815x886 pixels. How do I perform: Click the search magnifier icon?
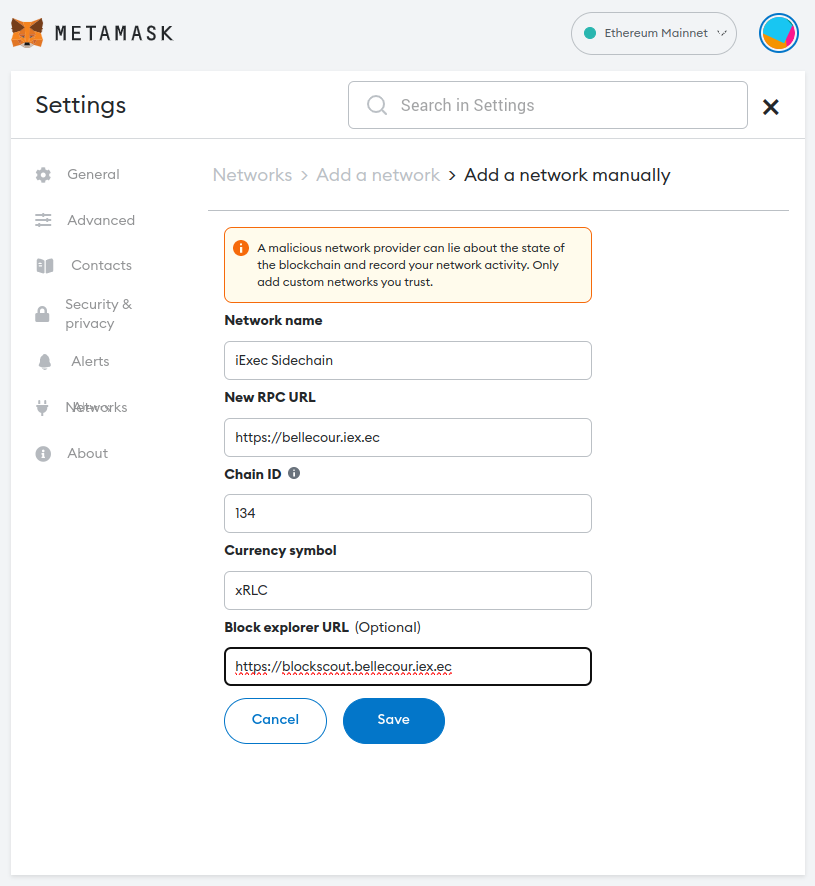pyautogui.click(x=377, y=105)
